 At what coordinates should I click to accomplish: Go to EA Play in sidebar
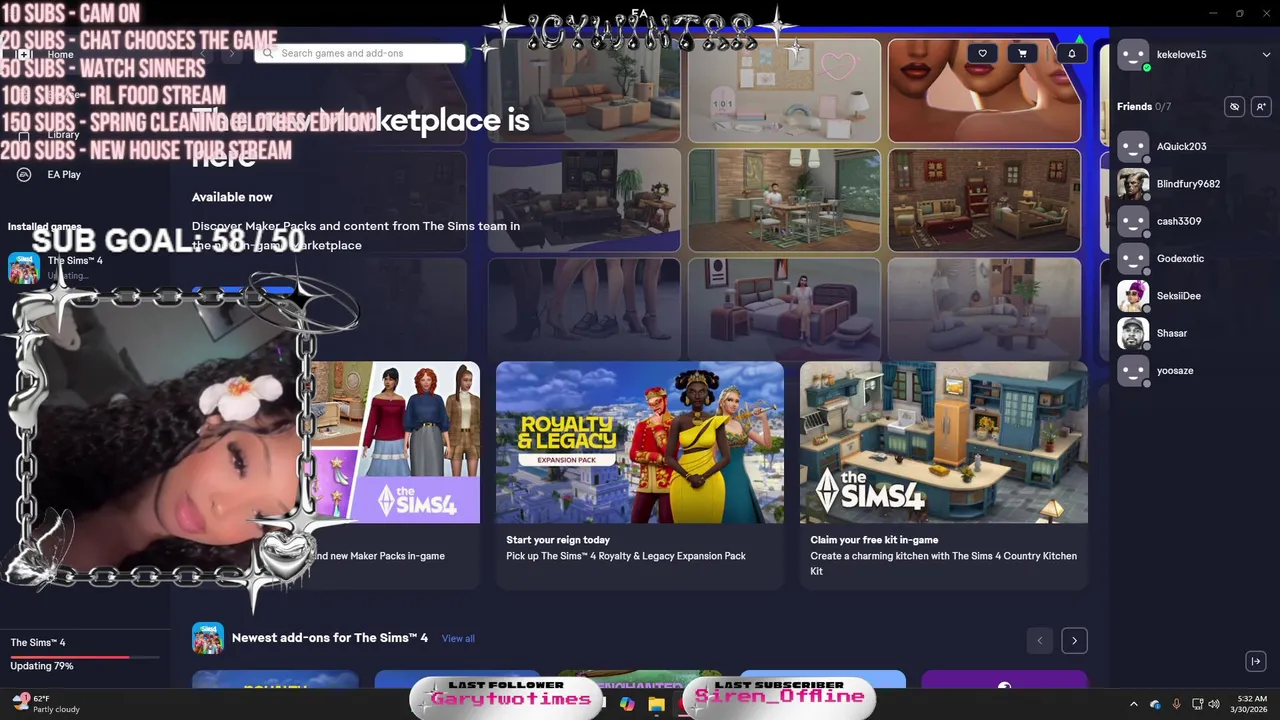64,174
